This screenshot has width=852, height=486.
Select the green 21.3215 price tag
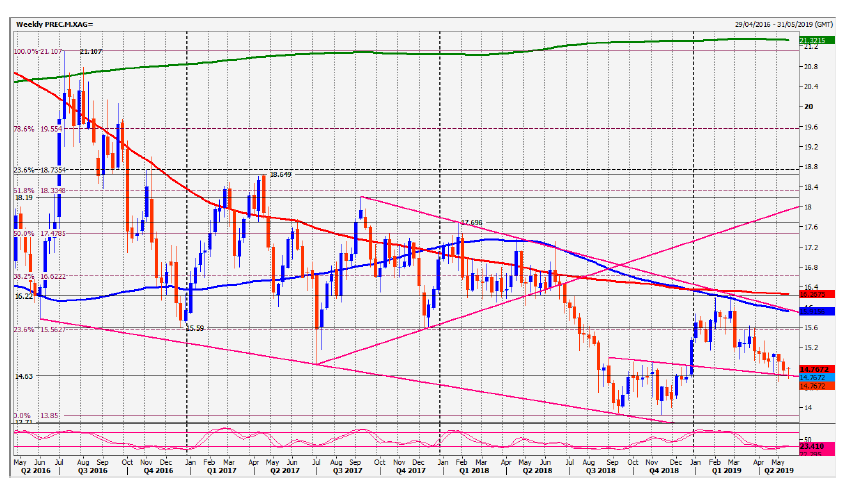[816, 41]
